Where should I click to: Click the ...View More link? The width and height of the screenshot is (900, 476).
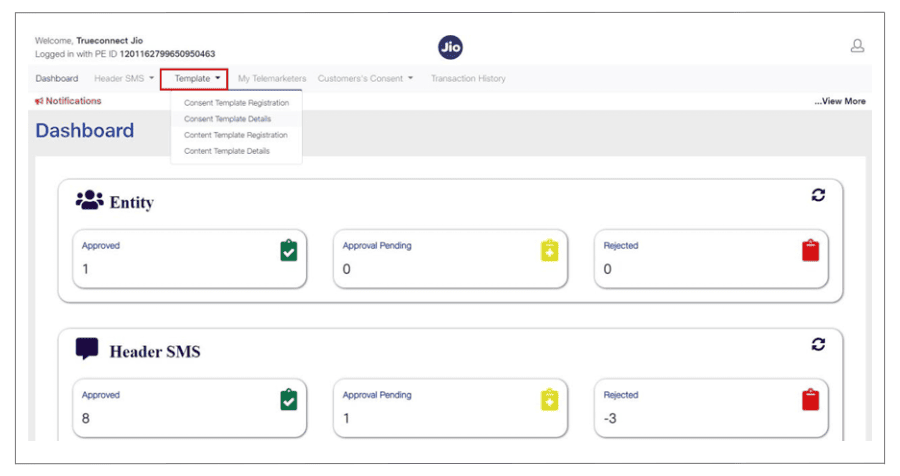pos(840,101)
